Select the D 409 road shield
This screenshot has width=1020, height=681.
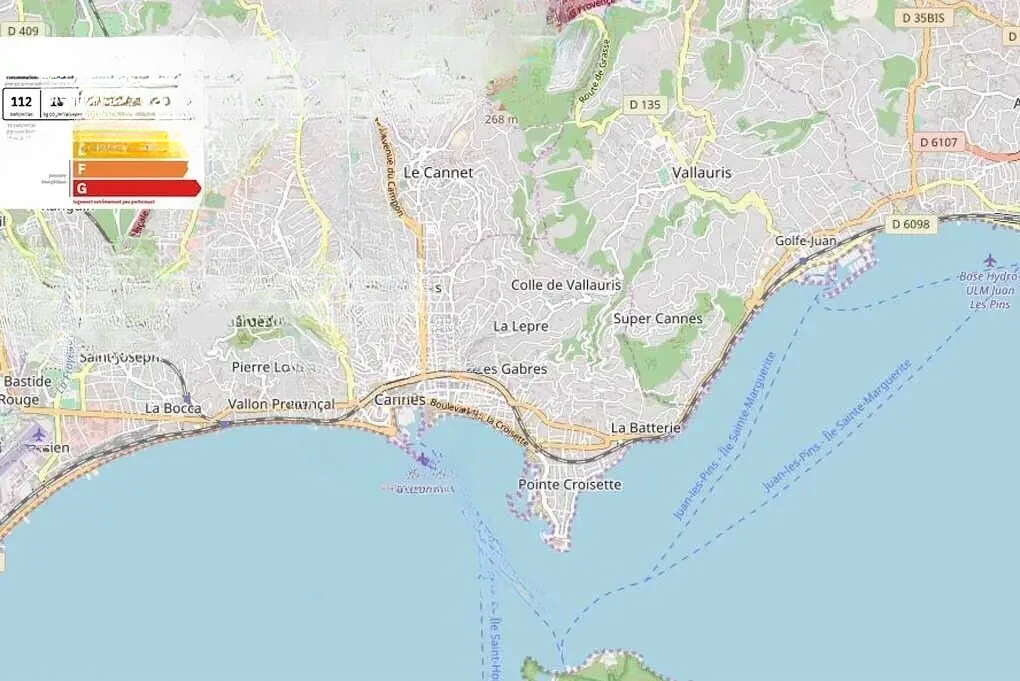pyautogui.click(x=23, y=31)
